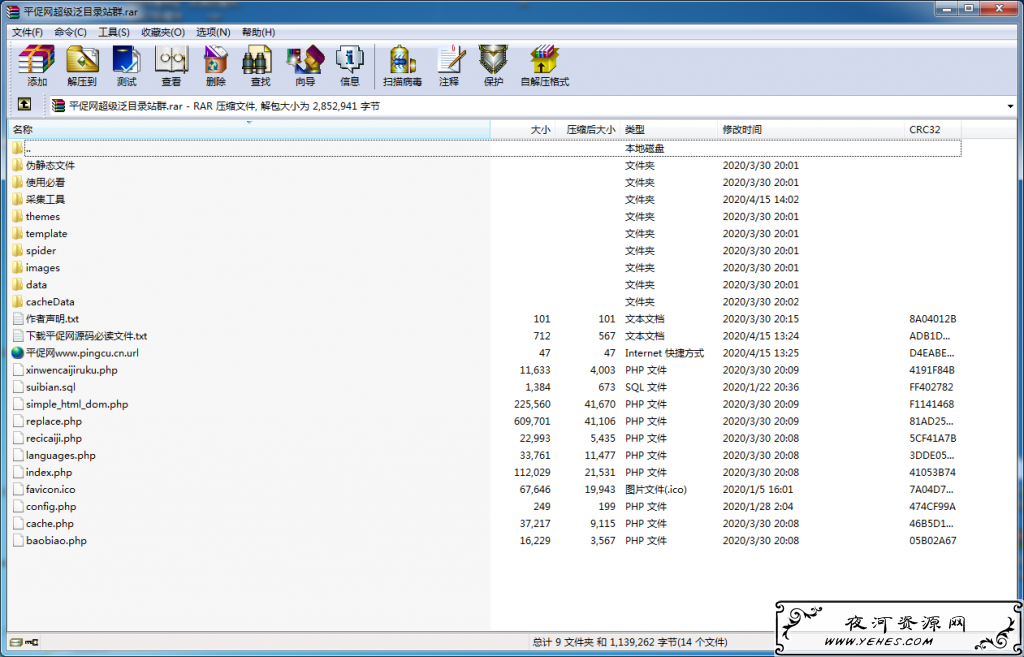
Task: Click the themes folder icon
Action: (x=18, y=216)
